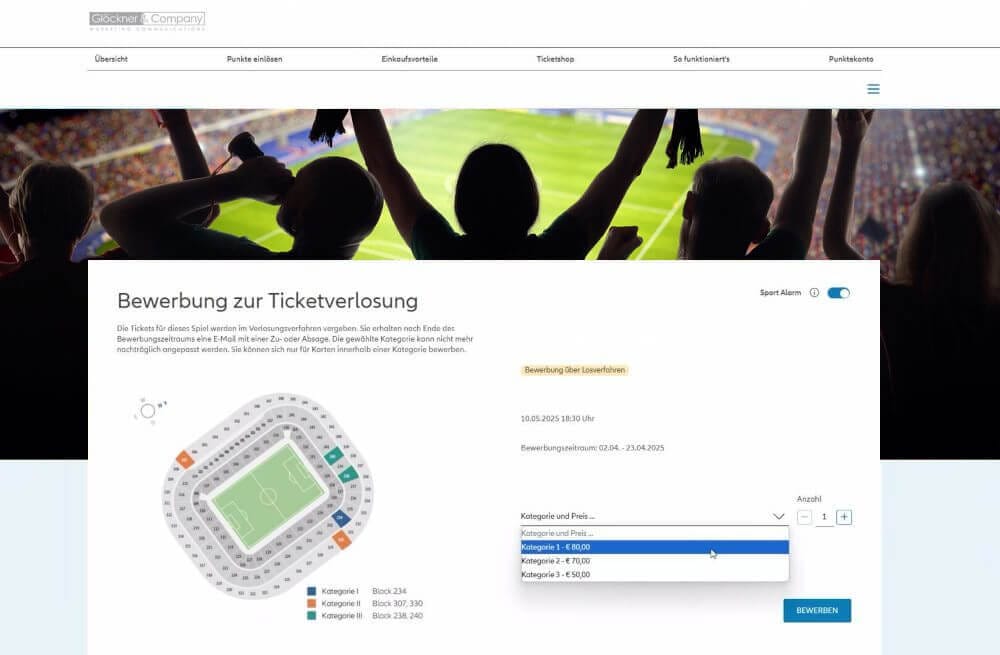Click the Glöckner & Company logo
This screenshot has width=1000, height=655.
[147, 19]
